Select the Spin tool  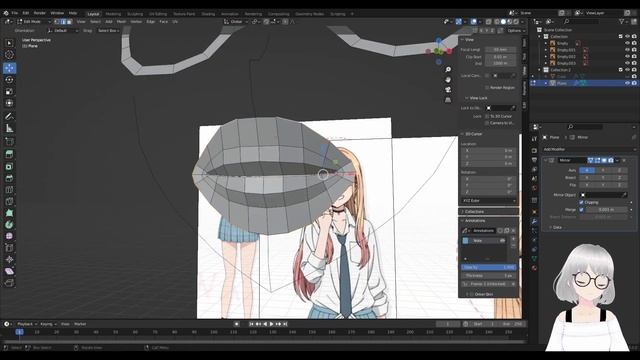(9, 224)
